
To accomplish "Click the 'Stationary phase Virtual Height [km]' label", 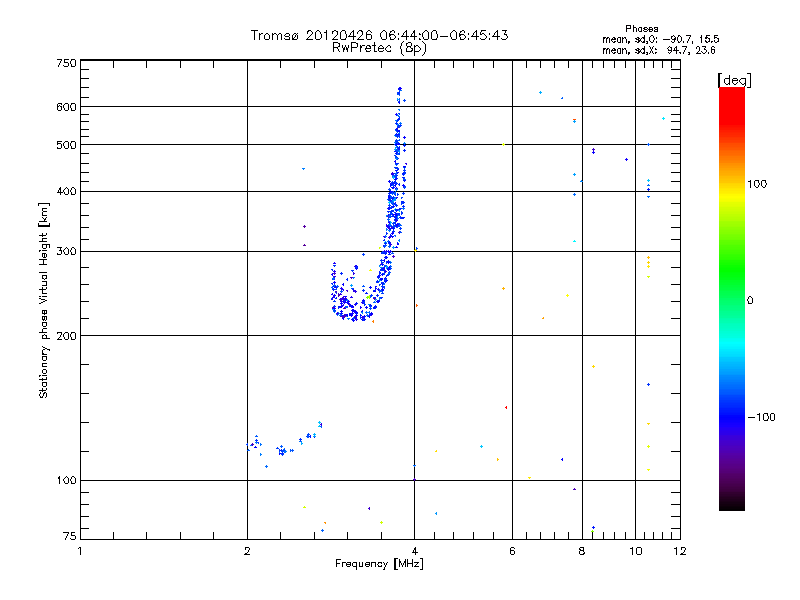I will 44,300.
